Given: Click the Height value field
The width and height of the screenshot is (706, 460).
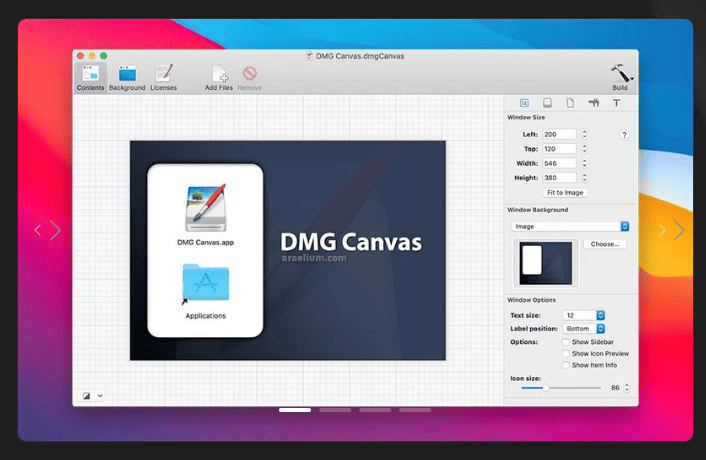Looking at the screenshot, I should pyautogui.click(x=559, y=177).
